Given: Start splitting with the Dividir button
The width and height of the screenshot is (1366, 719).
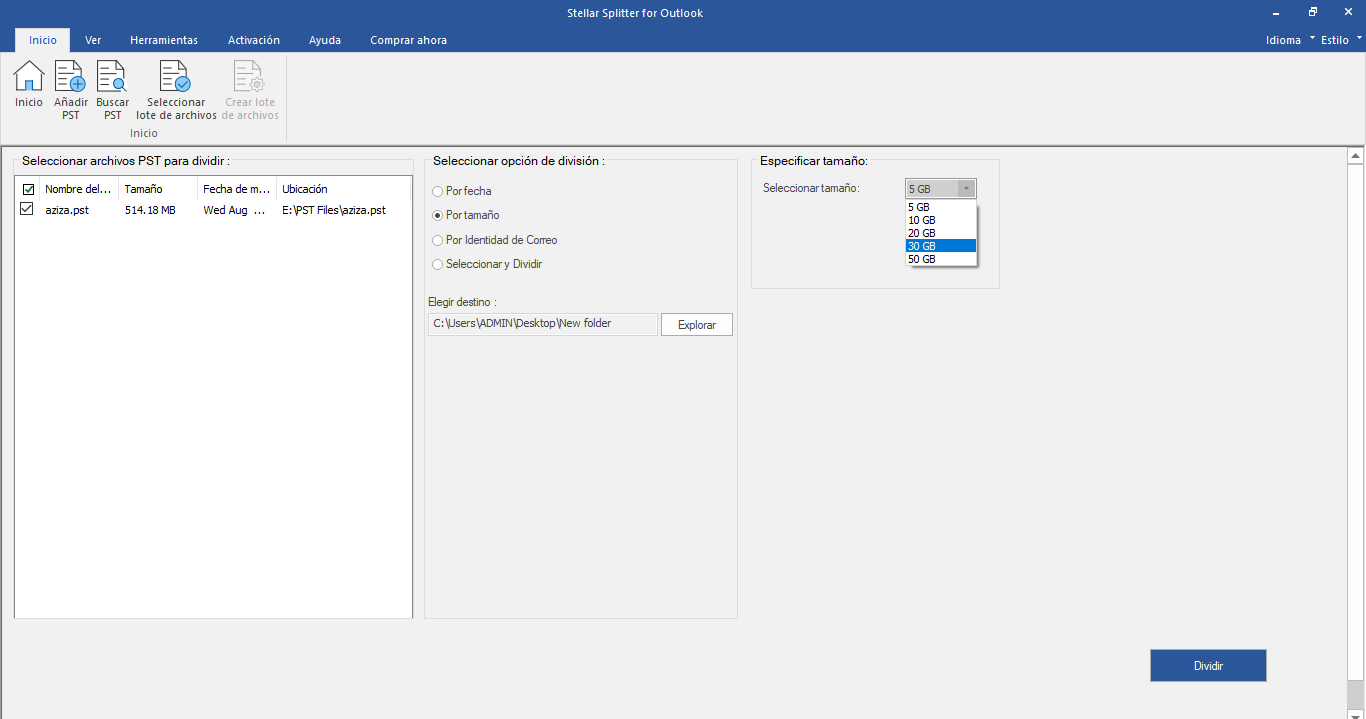Looking at the screenshot, I should pyautogui.click(x=1208, y=666).
